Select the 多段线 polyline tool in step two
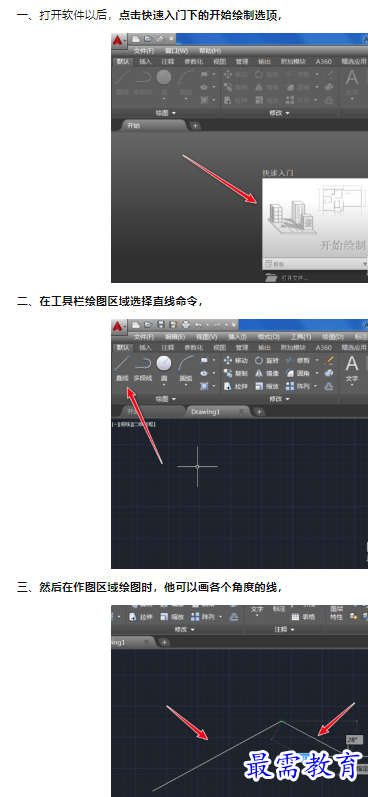 pos(143,369)
